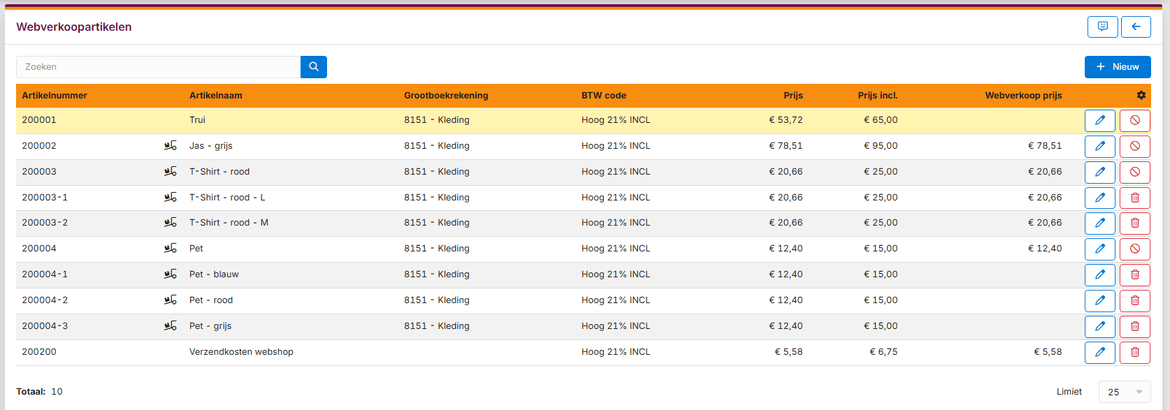Edit article 200002 Jas - grijs
1170x410 pixels.
[x=1099, y=146]
